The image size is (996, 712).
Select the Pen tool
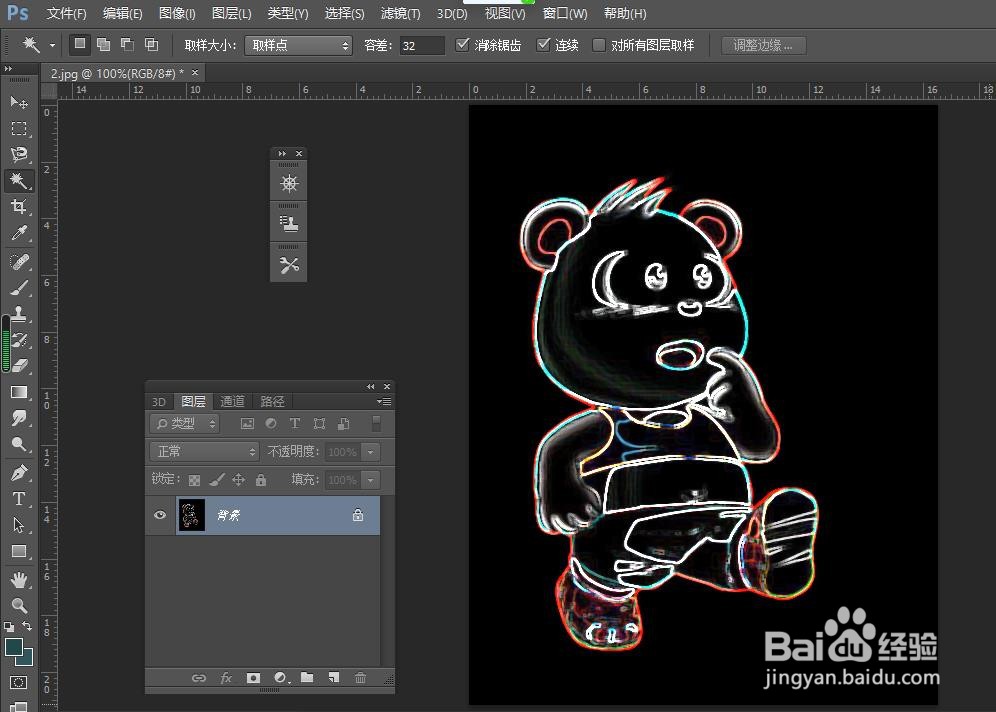pos(18,473)
